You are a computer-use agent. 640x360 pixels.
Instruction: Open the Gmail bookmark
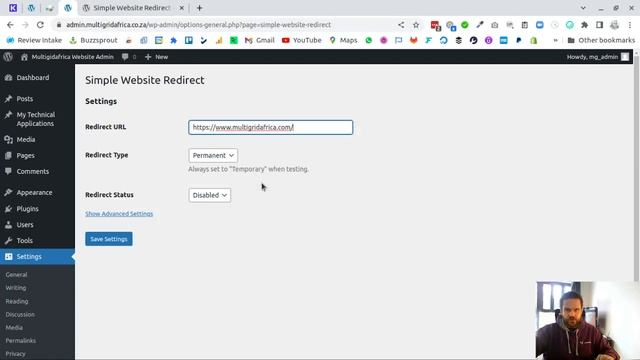260,40
